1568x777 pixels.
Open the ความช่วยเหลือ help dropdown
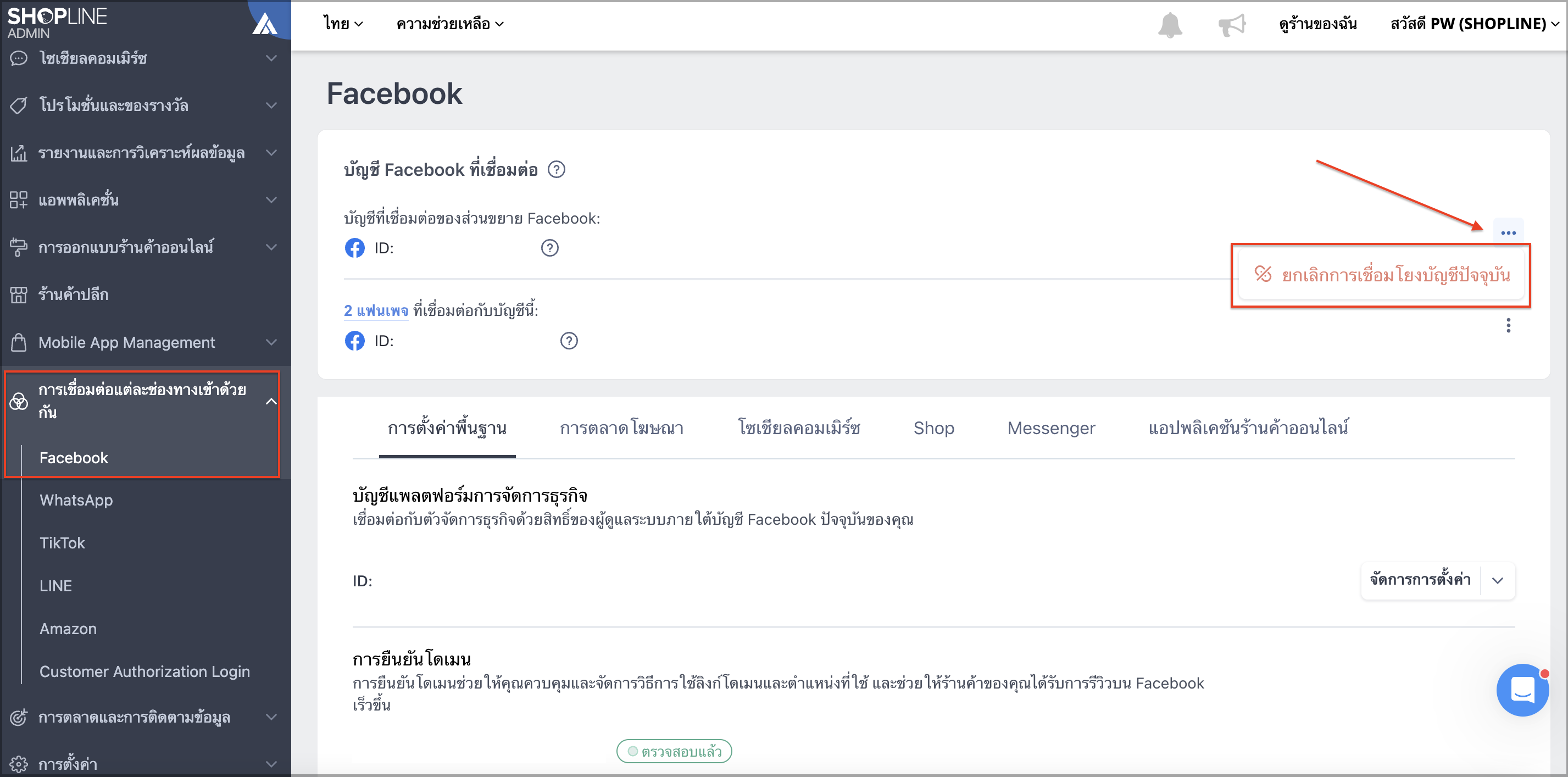pyautogui.click(x=450, y=24)
